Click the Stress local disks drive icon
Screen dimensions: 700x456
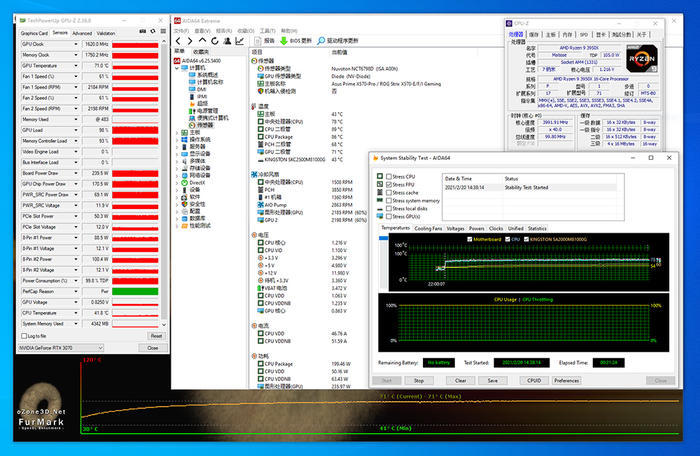pos(380,209)
